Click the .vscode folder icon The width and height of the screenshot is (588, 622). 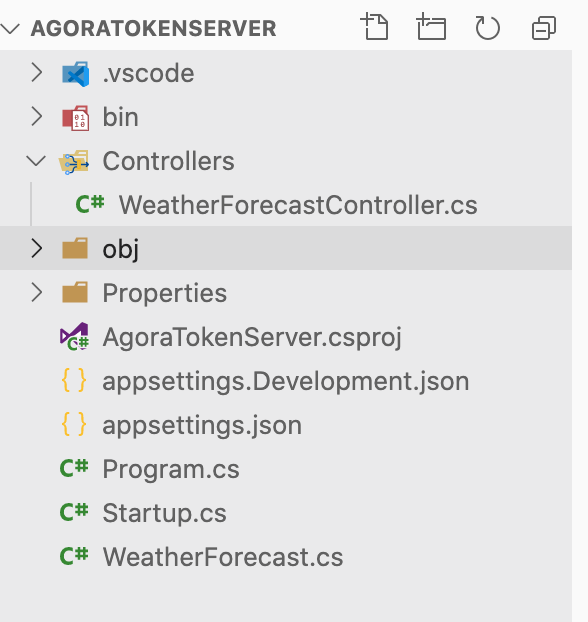click(75, 74)
